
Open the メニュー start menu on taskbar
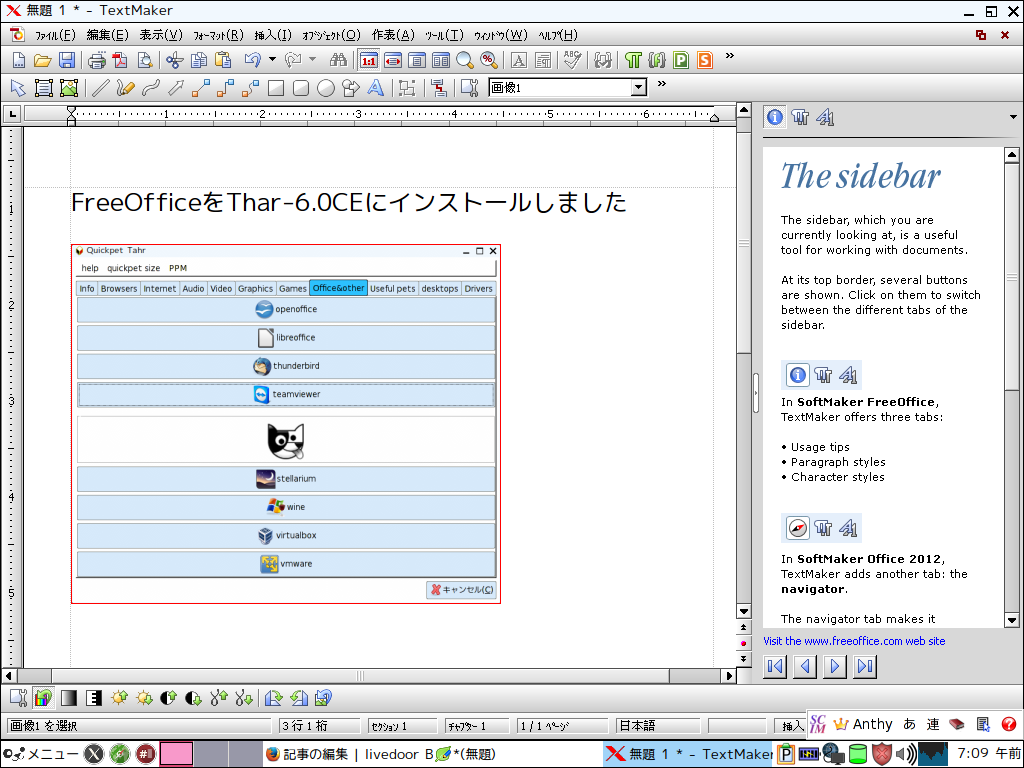click(40, 754)
